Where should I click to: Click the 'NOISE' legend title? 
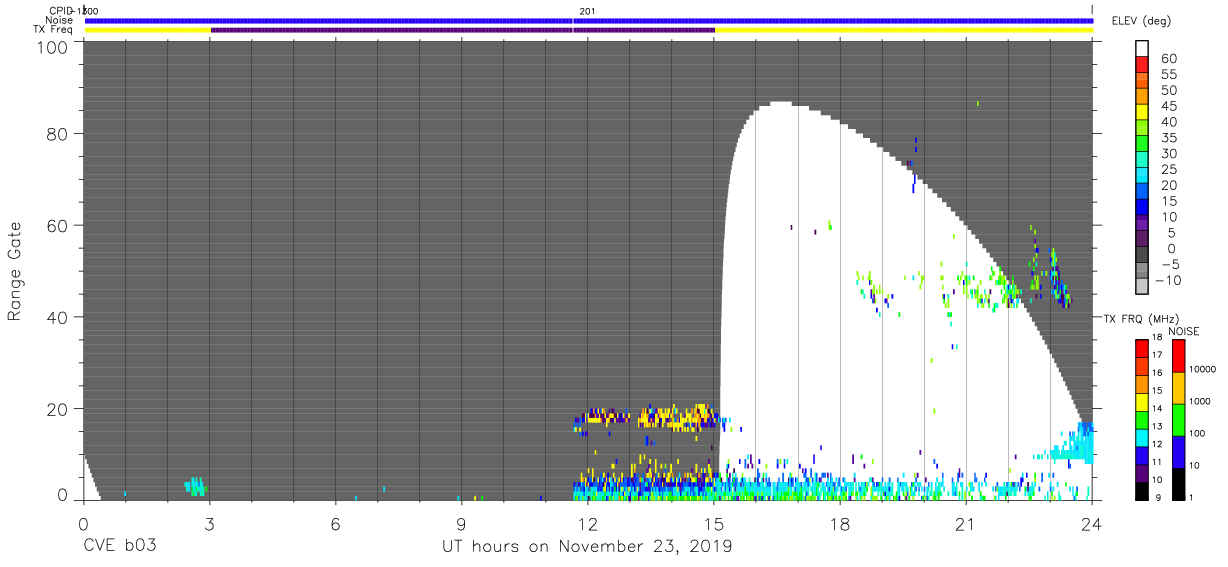[1184, 331]
